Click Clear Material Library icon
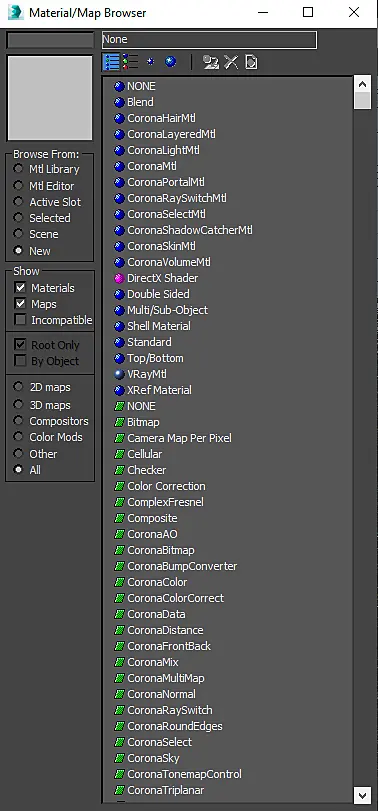The width and height of the screenshot is (378, 811). pos(251,63)
